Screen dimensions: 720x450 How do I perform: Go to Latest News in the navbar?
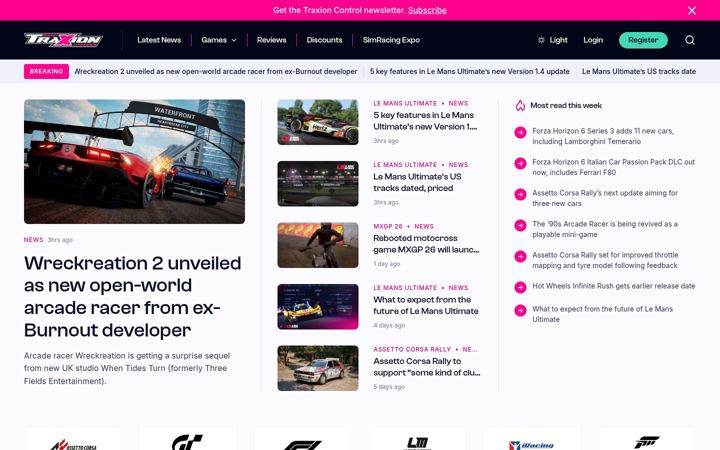click(159, 40)
